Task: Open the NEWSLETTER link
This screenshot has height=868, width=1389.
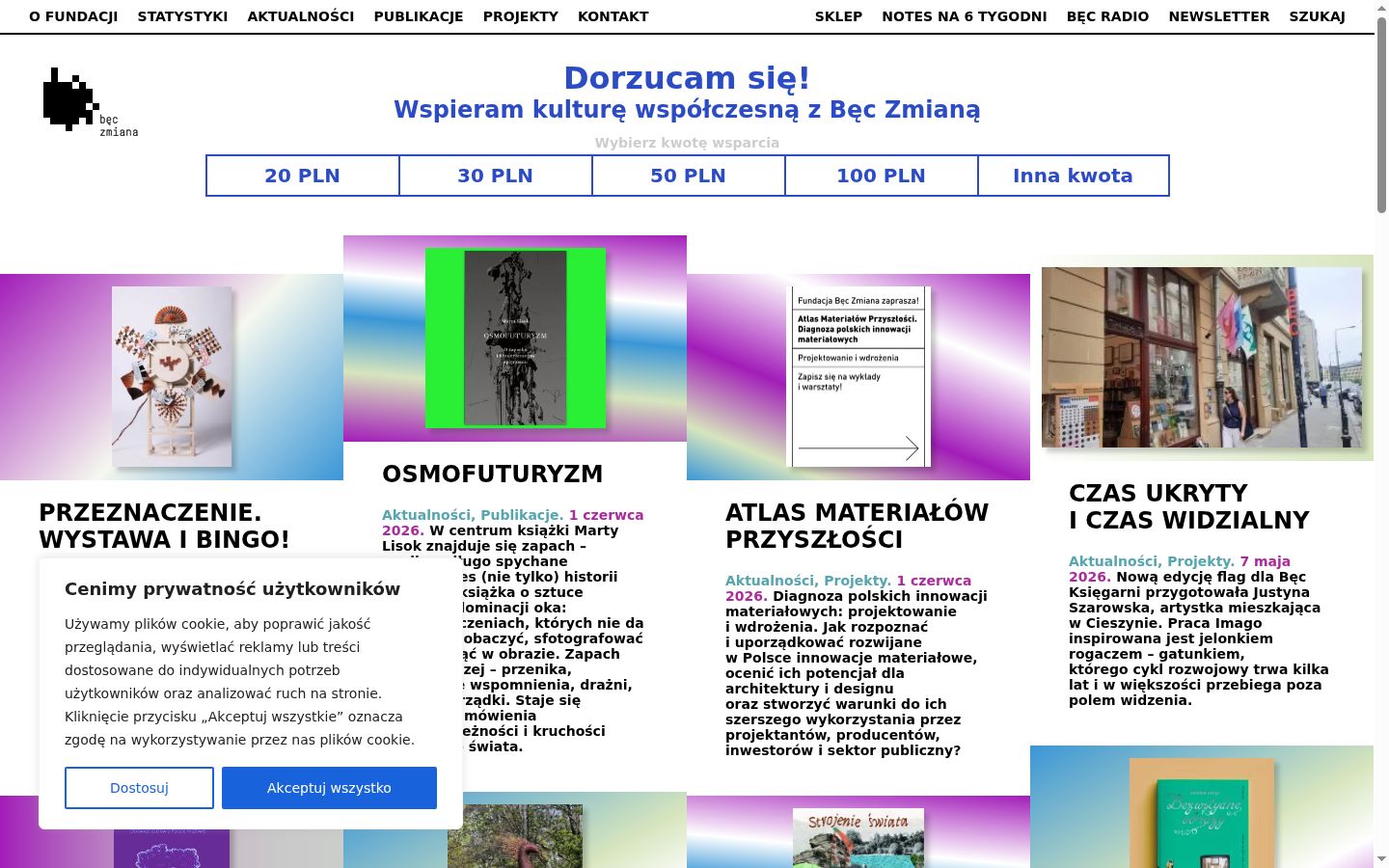Action: (x=1219, y=16)
